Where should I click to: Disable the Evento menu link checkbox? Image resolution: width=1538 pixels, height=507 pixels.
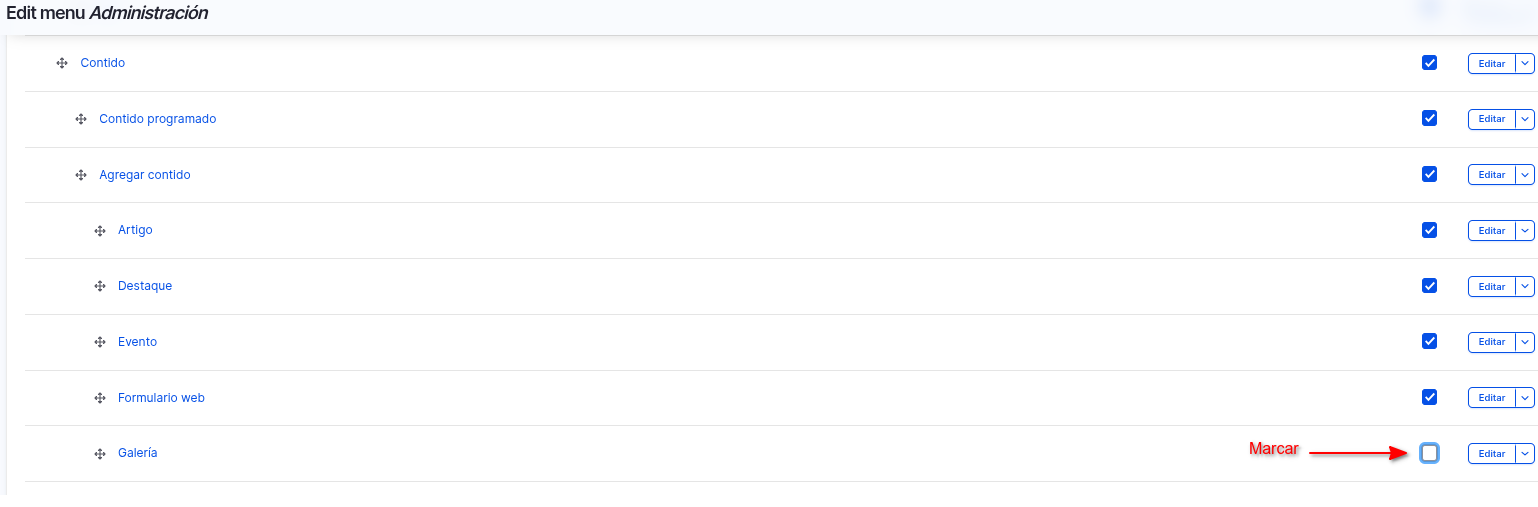coord(1430,341)
